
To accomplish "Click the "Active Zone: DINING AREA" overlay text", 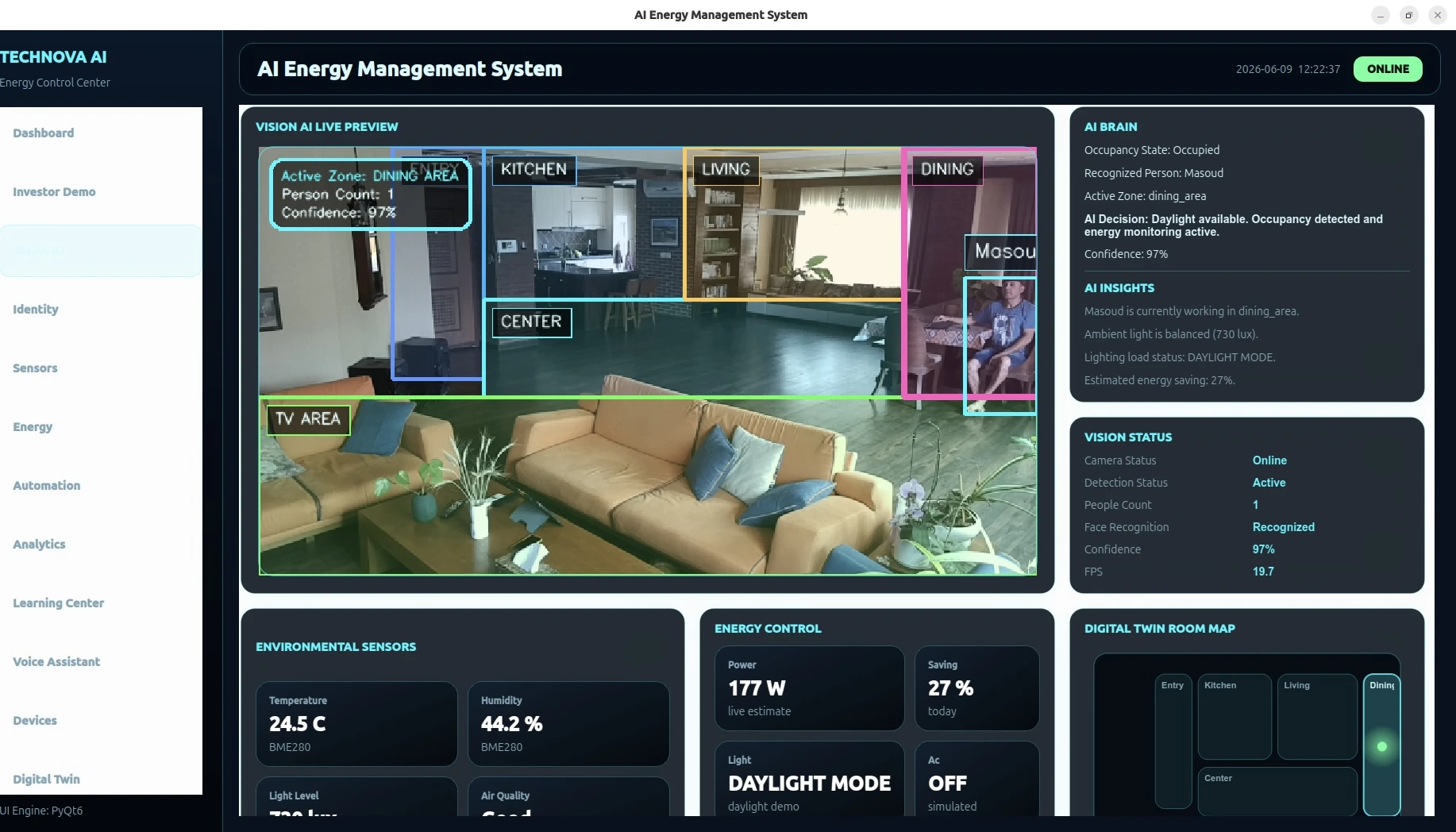I will pyautogui.click(x=370, y=176).
